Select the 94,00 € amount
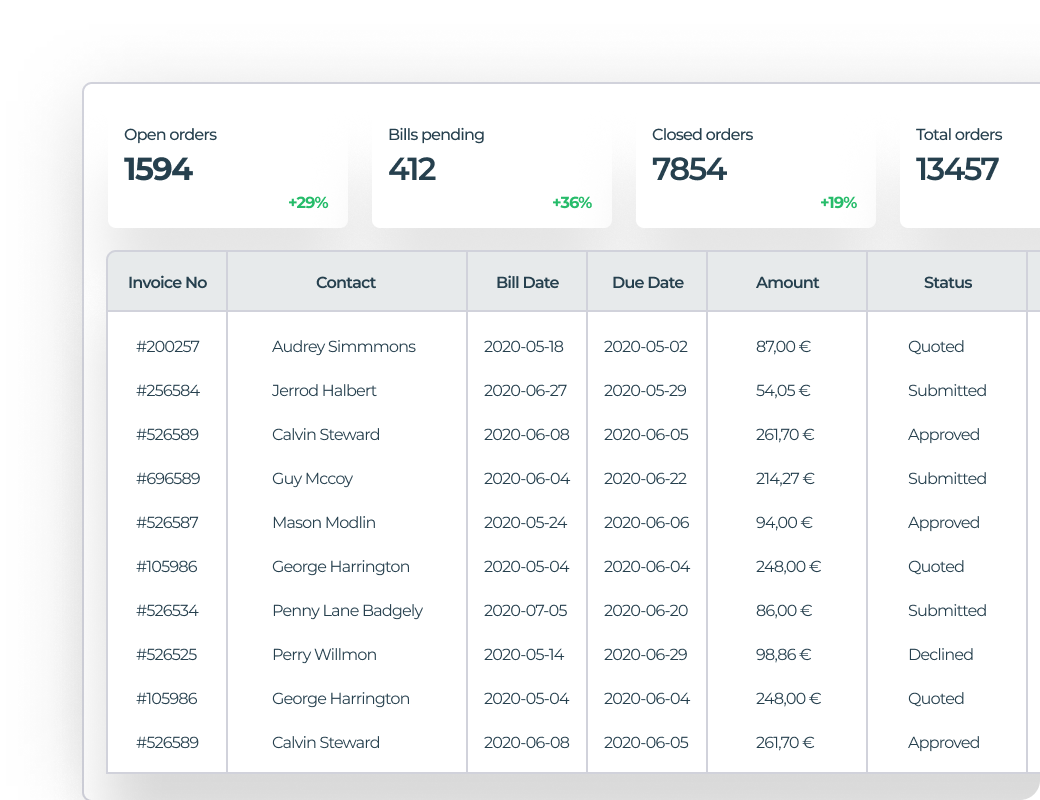The width and height of the screenshot is (1040, 800). click(x=784, y=522)
